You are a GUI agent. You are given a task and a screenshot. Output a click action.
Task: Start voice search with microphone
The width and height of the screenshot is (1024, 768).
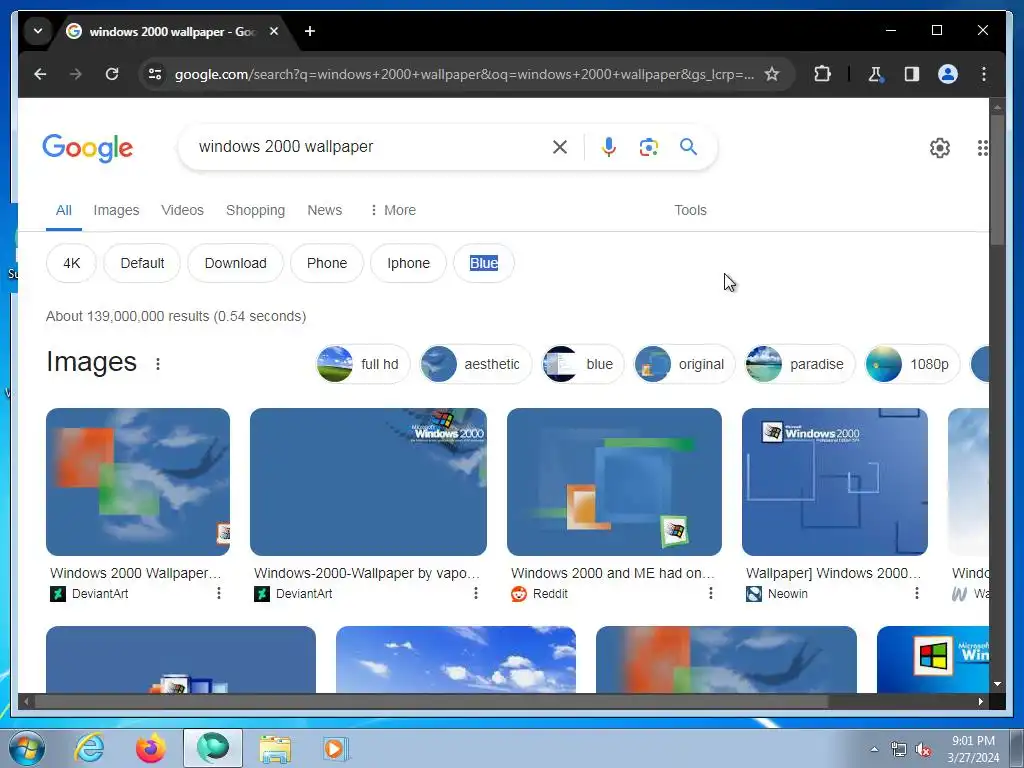[609, 147]
